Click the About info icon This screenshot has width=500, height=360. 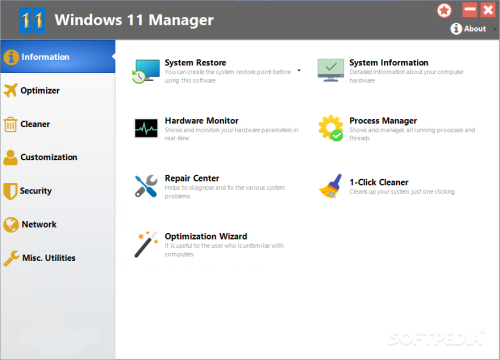click(456, 29)
